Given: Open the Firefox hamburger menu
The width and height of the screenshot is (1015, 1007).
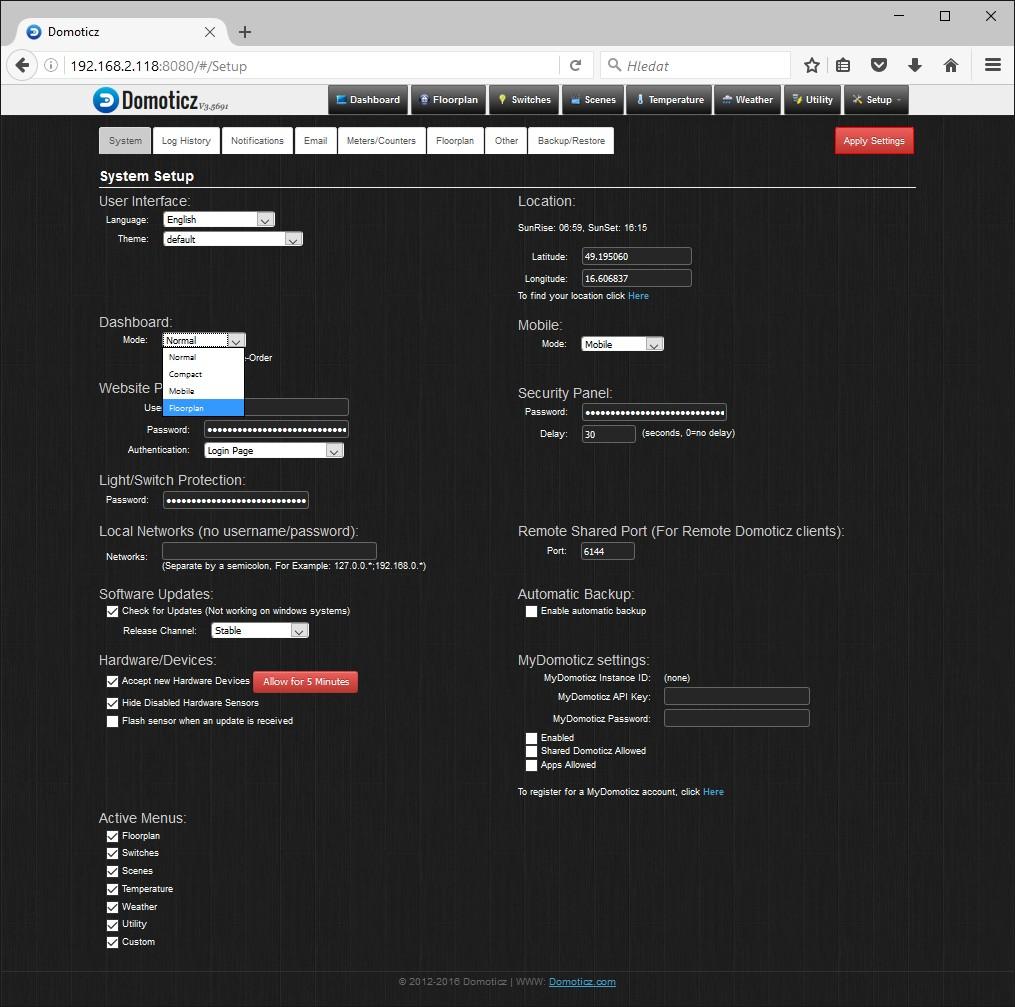Looking at the screenshot, I should click(x=993, y=65).
